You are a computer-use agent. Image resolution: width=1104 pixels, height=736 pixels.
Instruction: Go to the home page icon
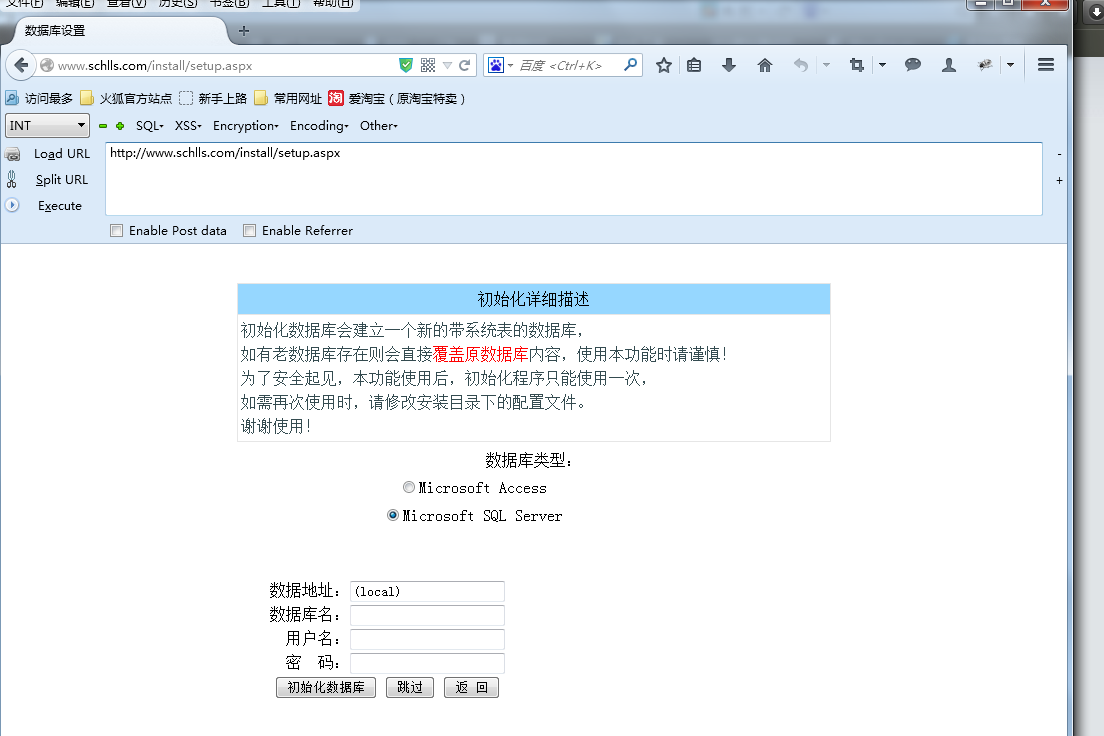(x=765, y=66)
